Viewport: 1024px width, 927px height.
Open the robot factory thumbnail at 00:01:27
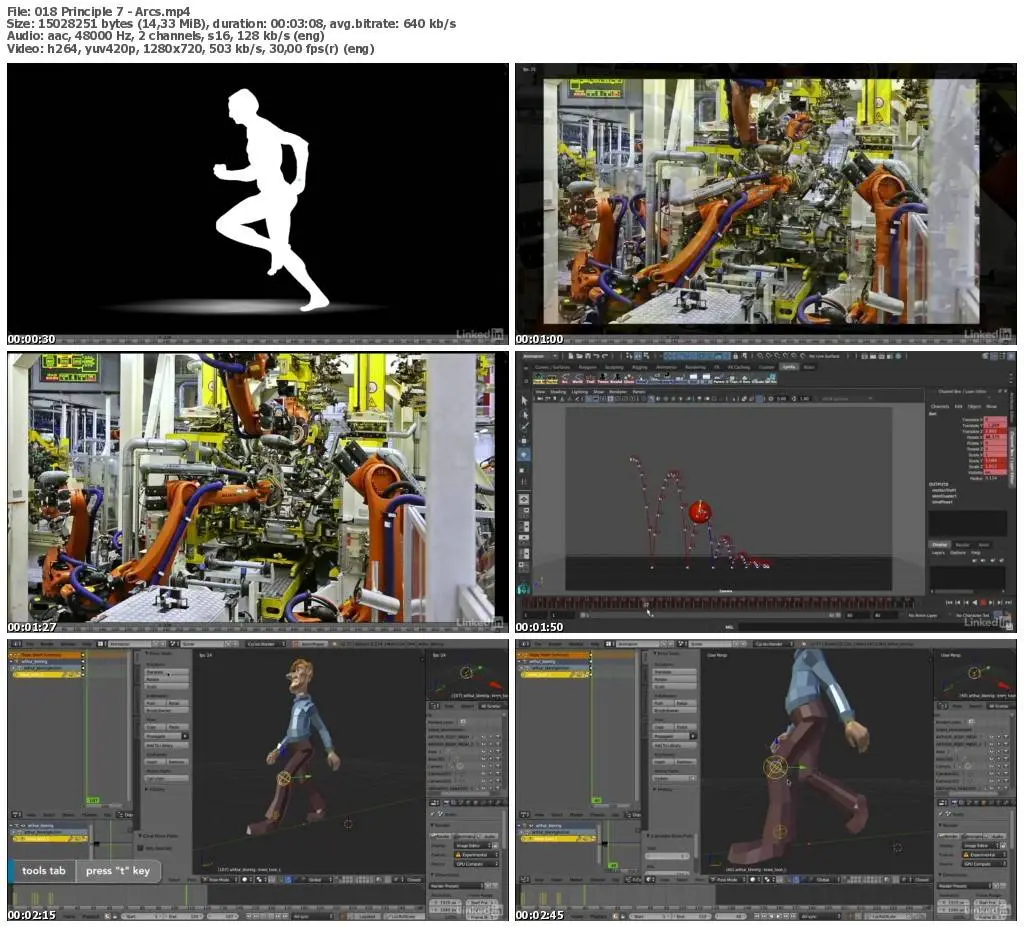(x=257, y=492)
